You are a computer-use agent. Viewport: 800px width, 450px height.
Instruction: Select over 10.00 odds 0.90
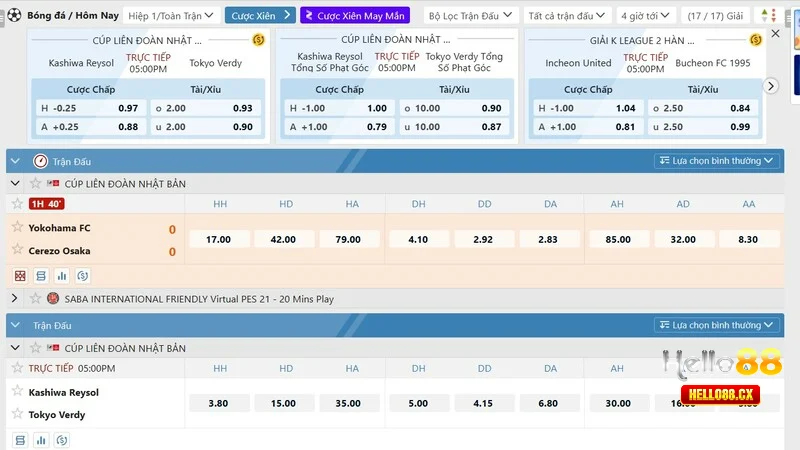454,108
